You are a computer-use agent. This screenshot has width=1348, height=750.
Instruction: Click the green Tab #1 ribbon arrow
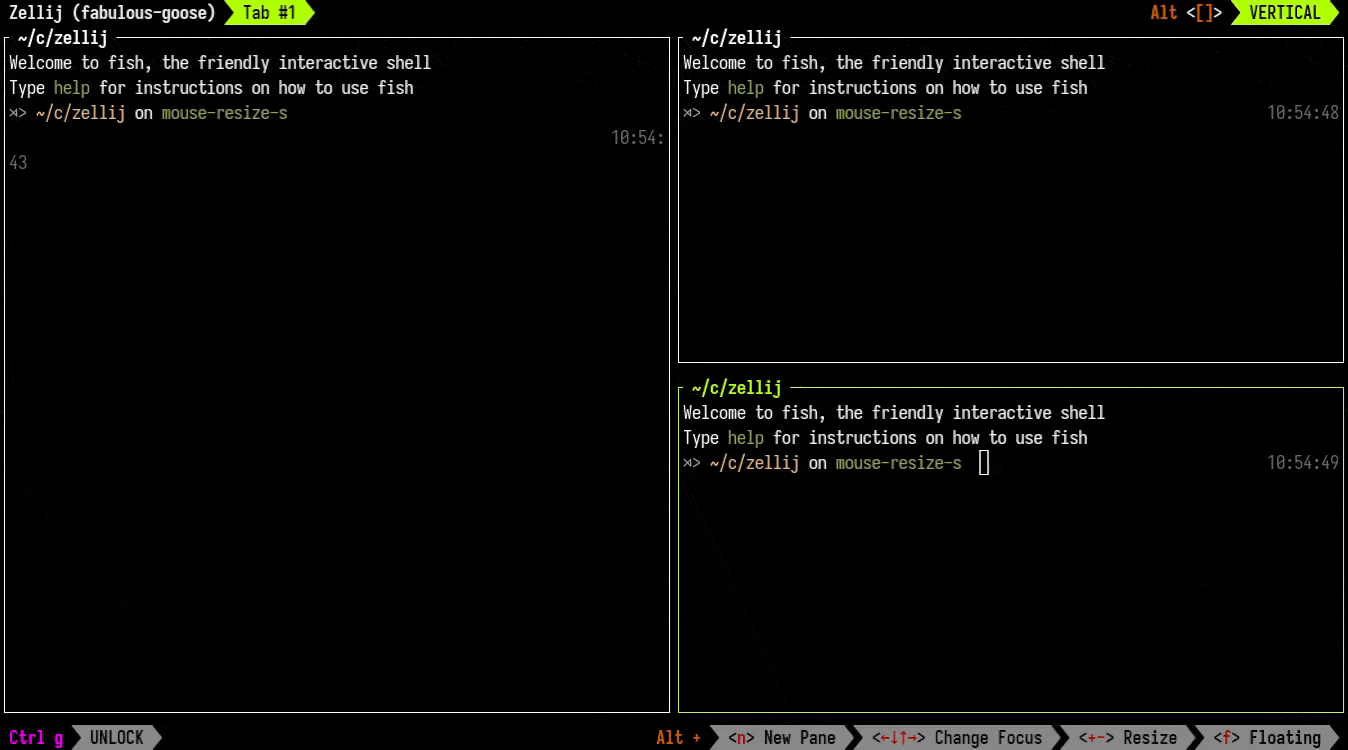[x=266, y=13]
